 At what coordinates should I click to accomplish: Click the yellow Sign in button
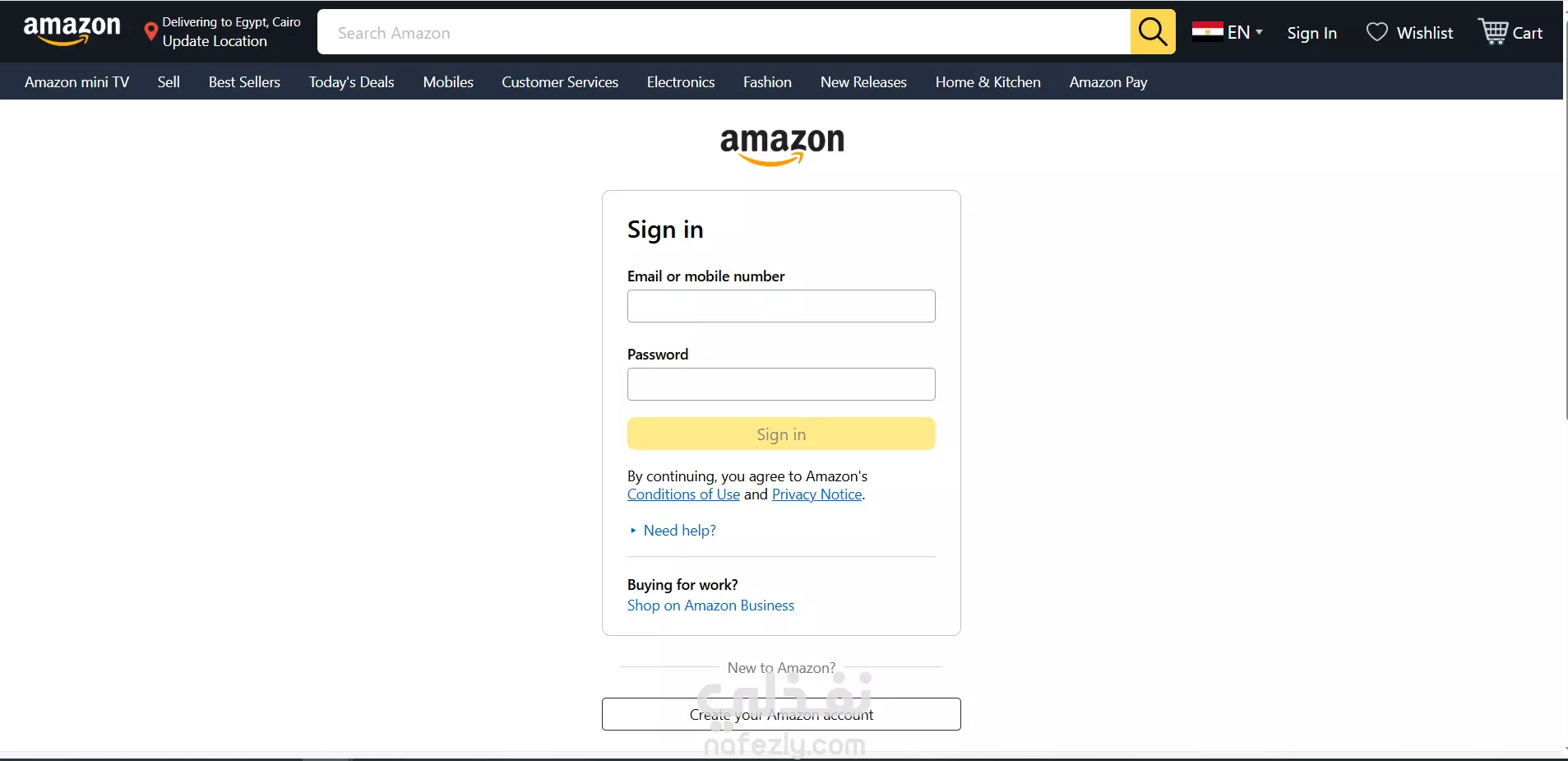[x=781, y=434]
